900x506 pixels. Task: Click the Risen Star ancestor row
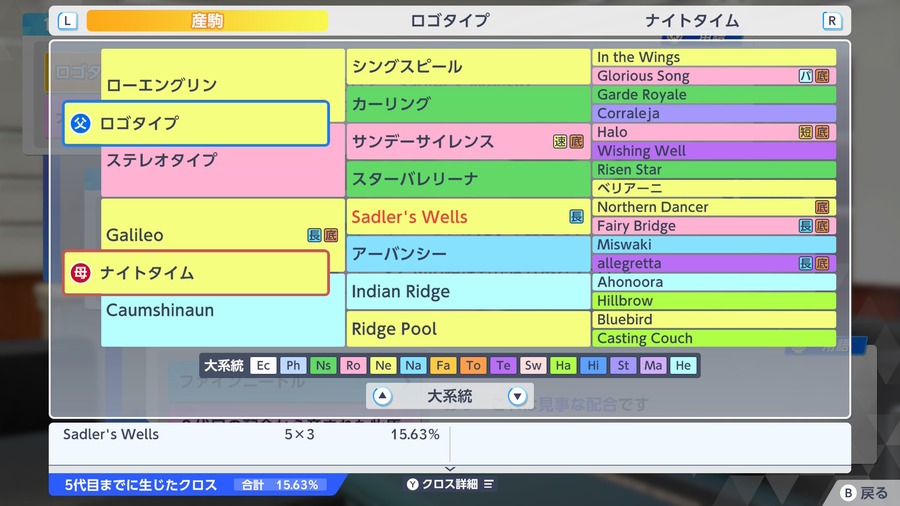tap(714, 170)
